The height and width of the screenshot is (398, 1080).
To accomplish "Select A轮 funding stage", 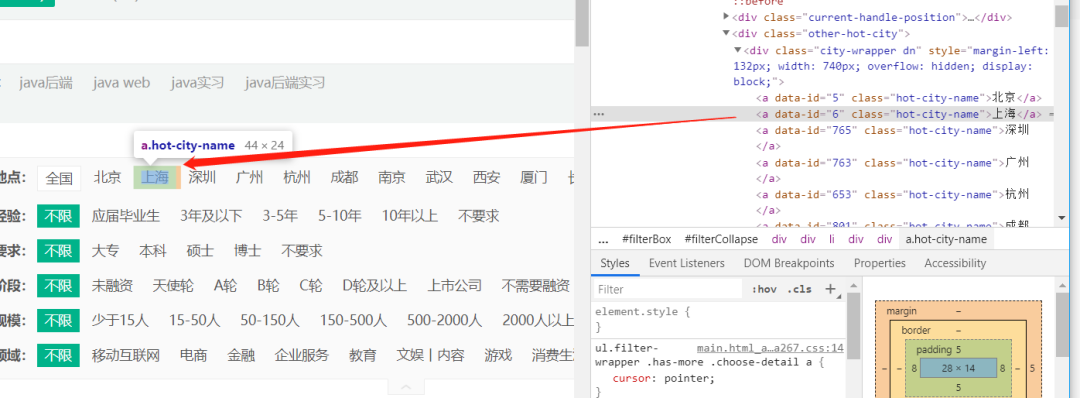I will click(225, 286).
